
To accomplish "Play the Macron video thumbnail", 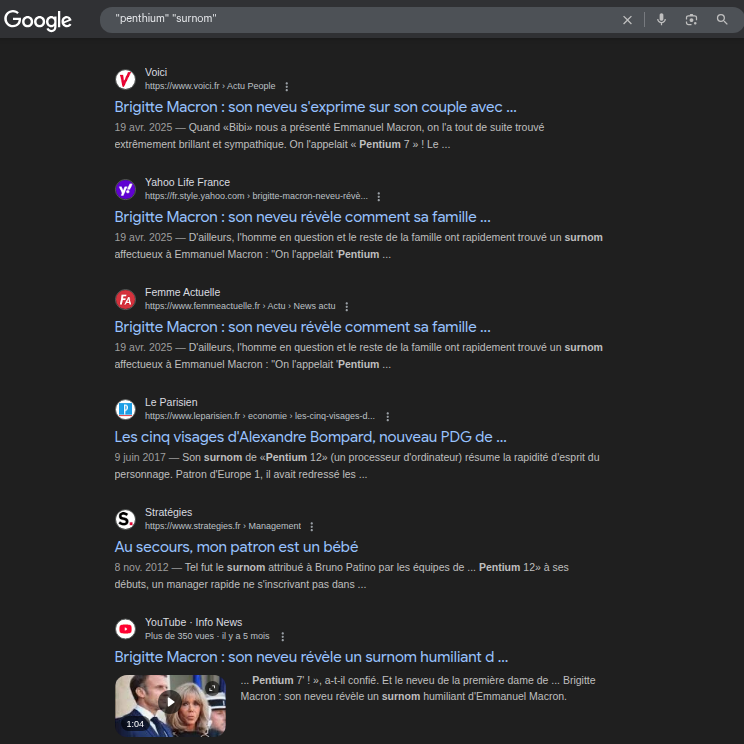I will pos(170,702).
